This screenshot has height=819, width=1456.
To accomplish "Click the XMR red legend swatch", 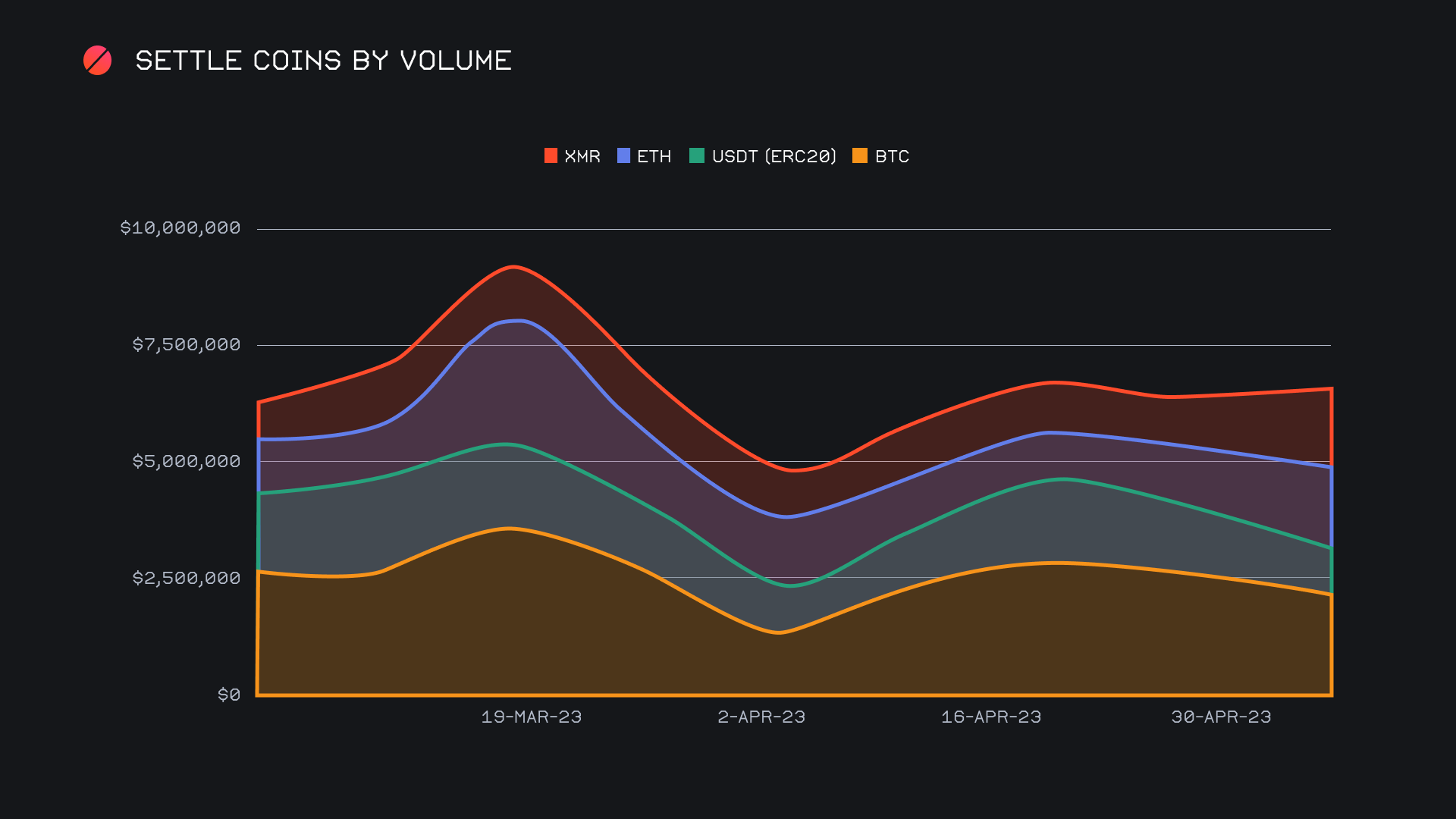I will coord(551,156).
